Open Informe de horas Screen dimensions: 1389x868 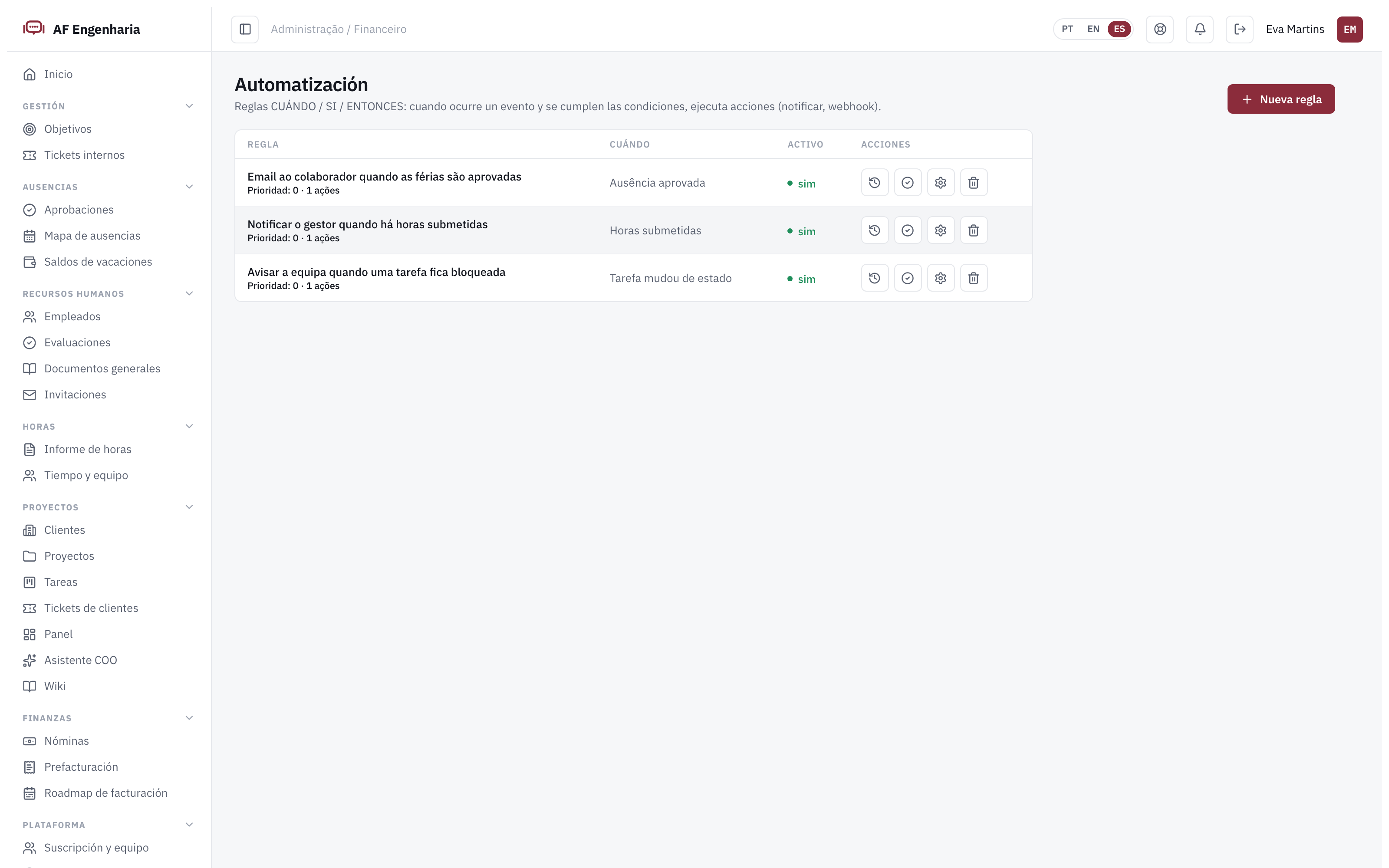pyautogui.click(x=109, y=450)
